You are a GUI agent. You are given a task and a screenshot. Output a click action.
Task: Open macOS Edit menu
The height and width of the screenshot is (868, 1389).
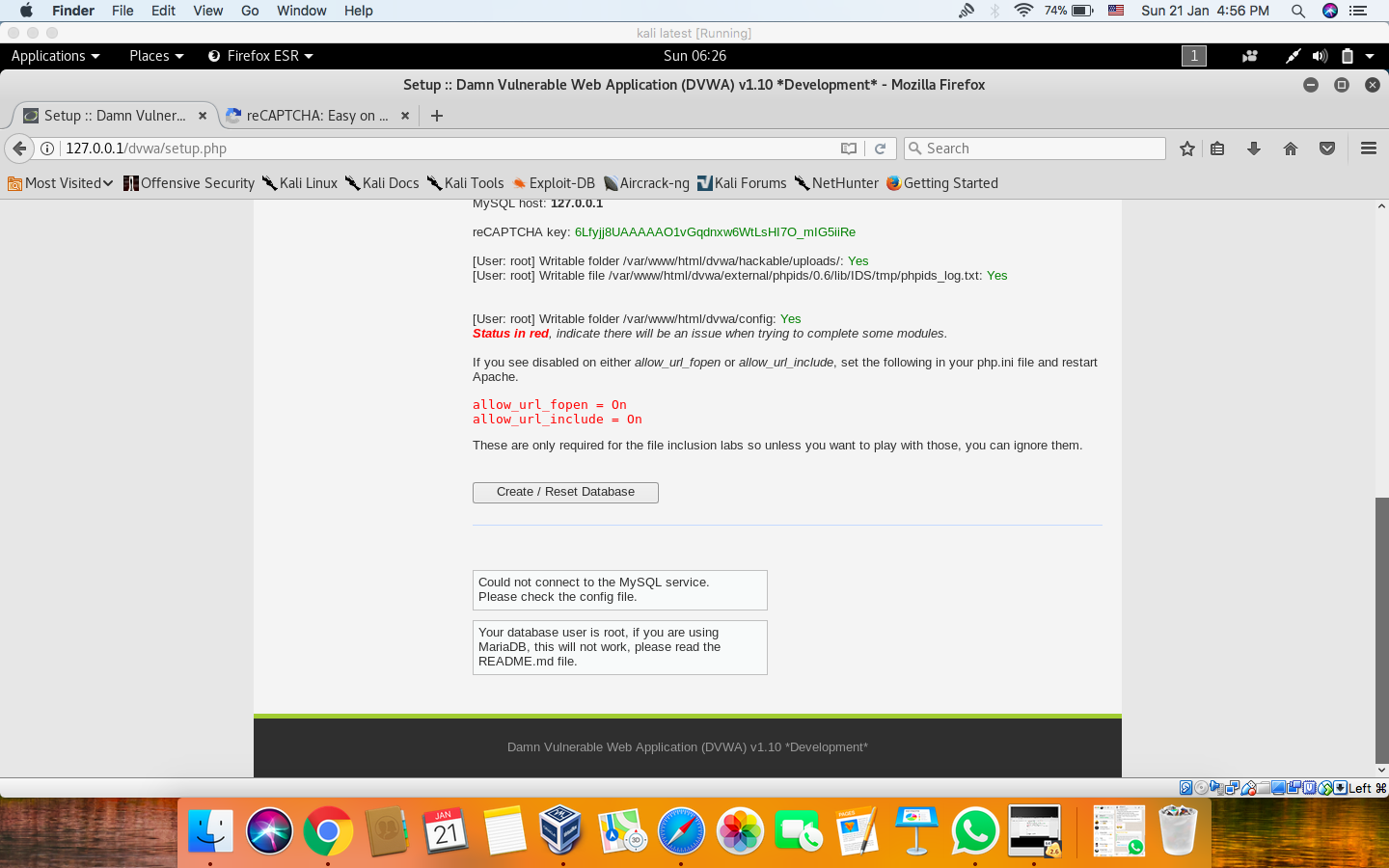(163, 11)
